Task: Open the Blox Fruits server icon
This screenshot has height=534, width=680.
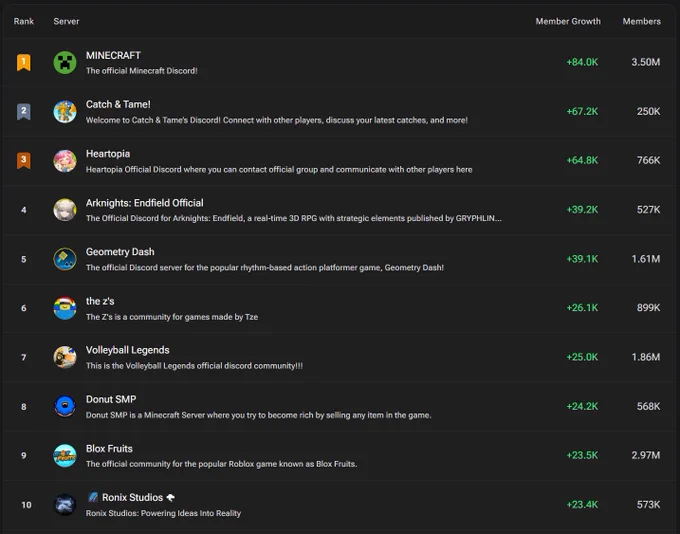Action: click(65, 455)
